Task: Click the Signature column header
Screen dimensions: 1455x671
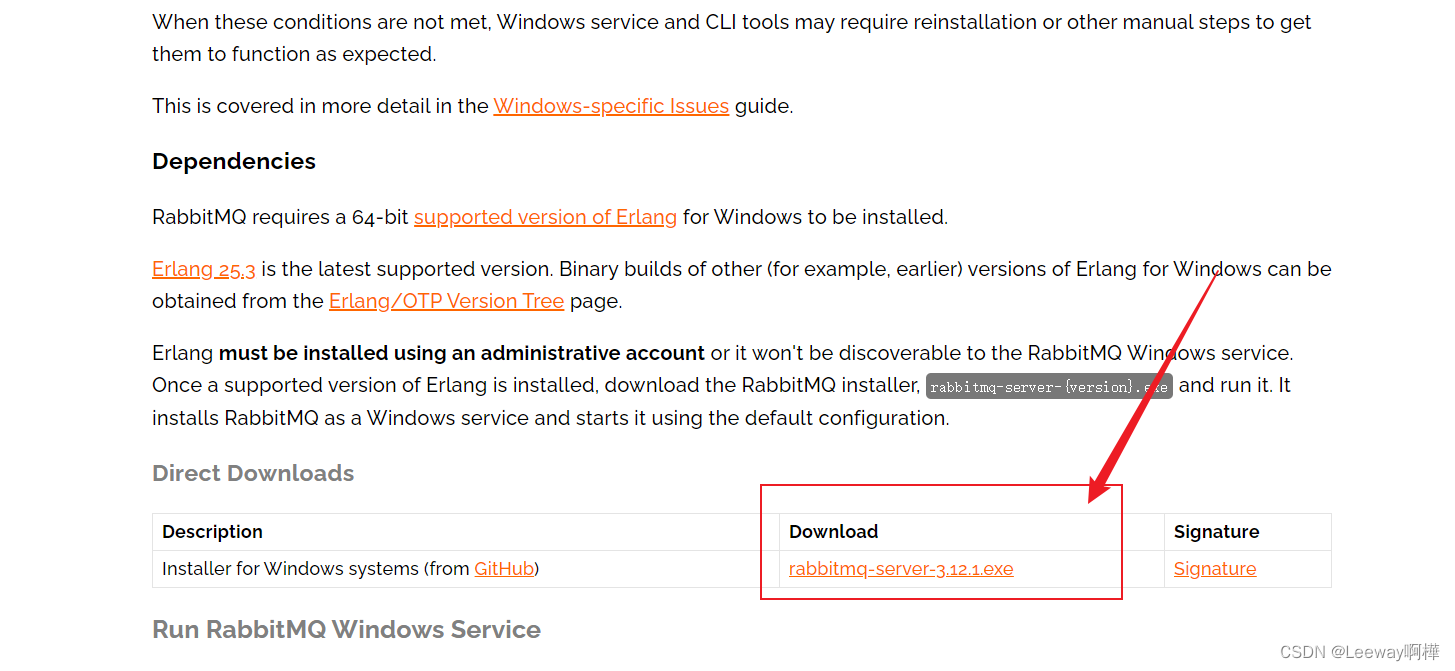Action: pos(1216,532)
